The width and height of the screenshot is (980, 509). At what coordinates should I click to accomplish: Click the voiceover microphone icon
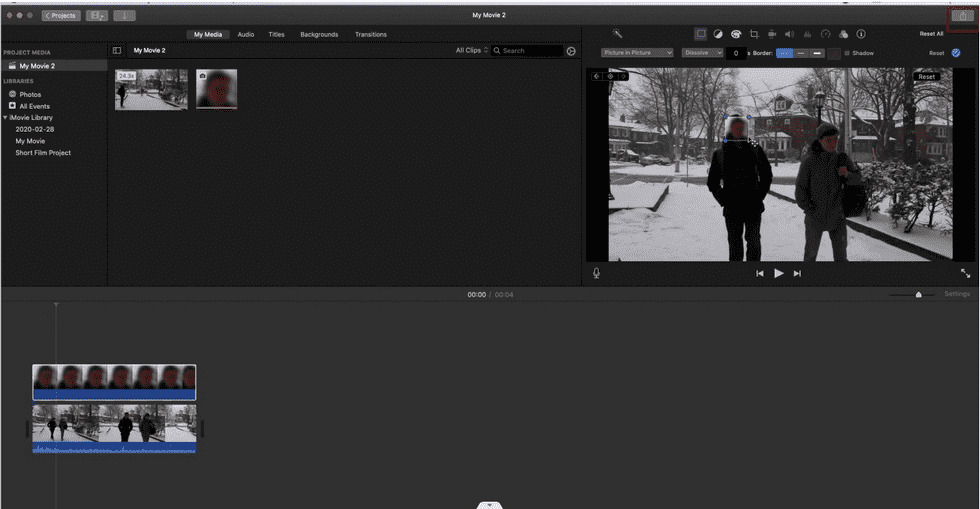click(x=596, y=273)
